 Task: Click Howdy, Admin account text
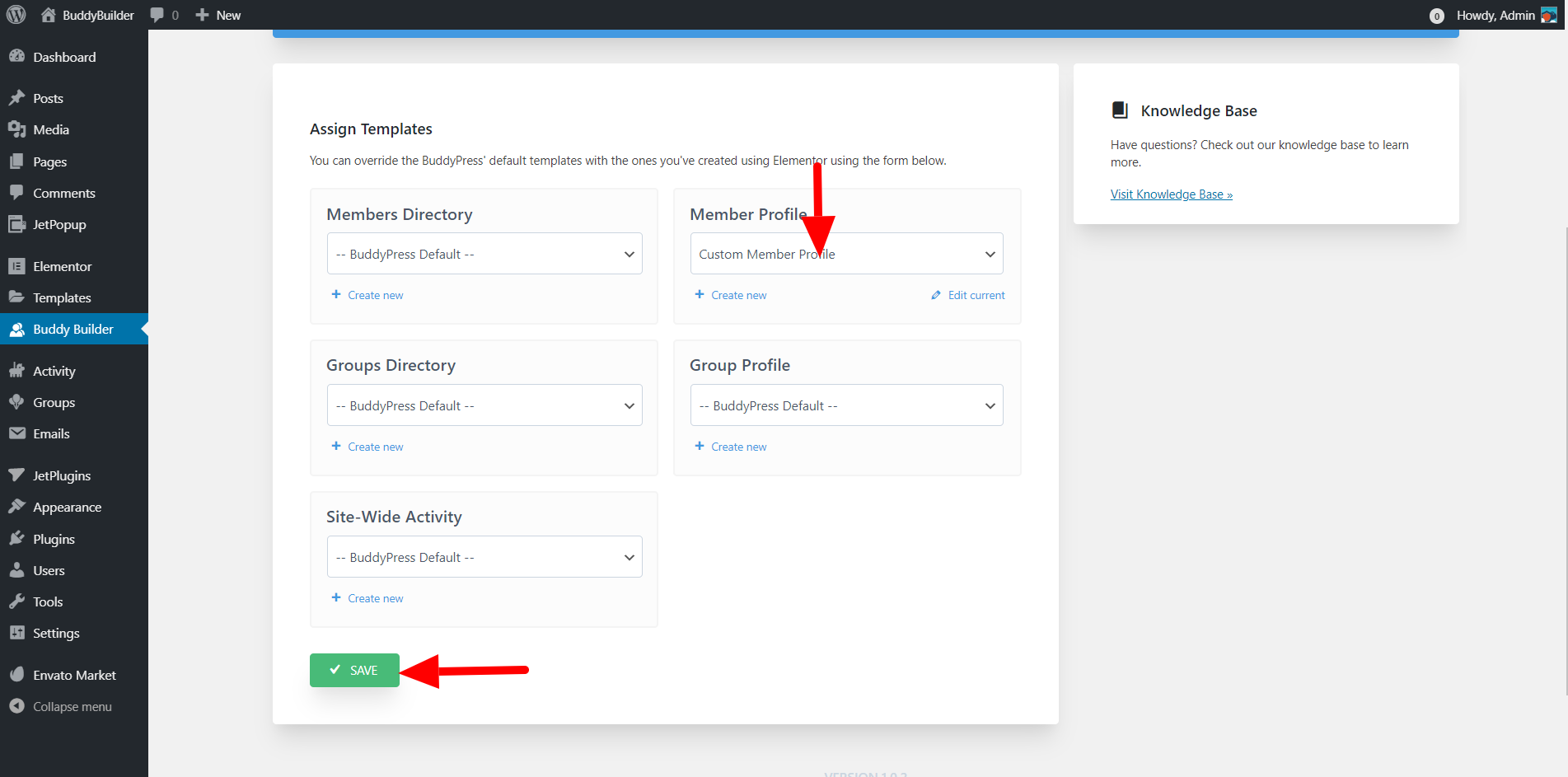pyautogui.click(x=1495, y=16)
